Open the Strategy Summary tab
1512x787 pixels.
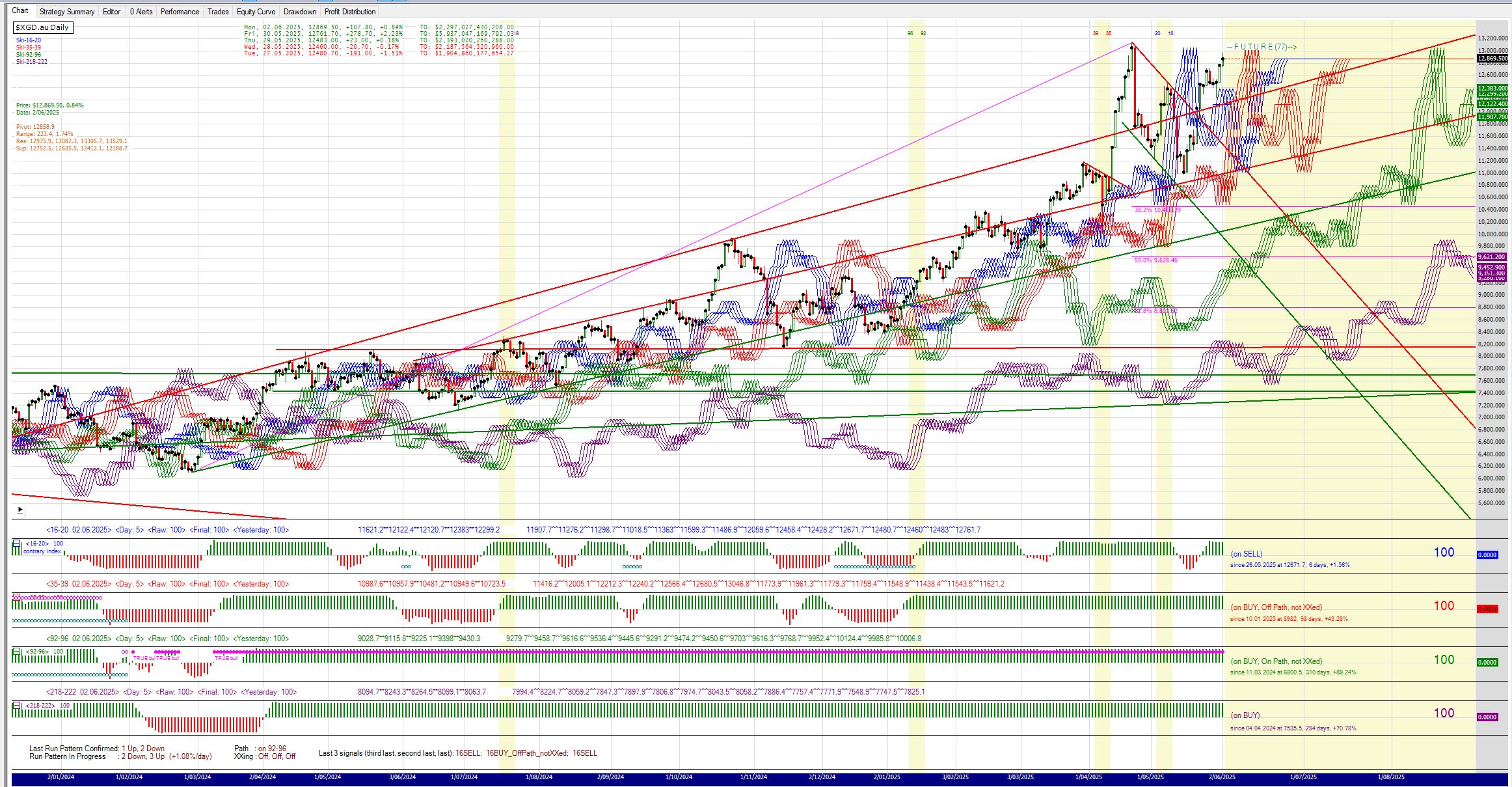click(66, 12)
